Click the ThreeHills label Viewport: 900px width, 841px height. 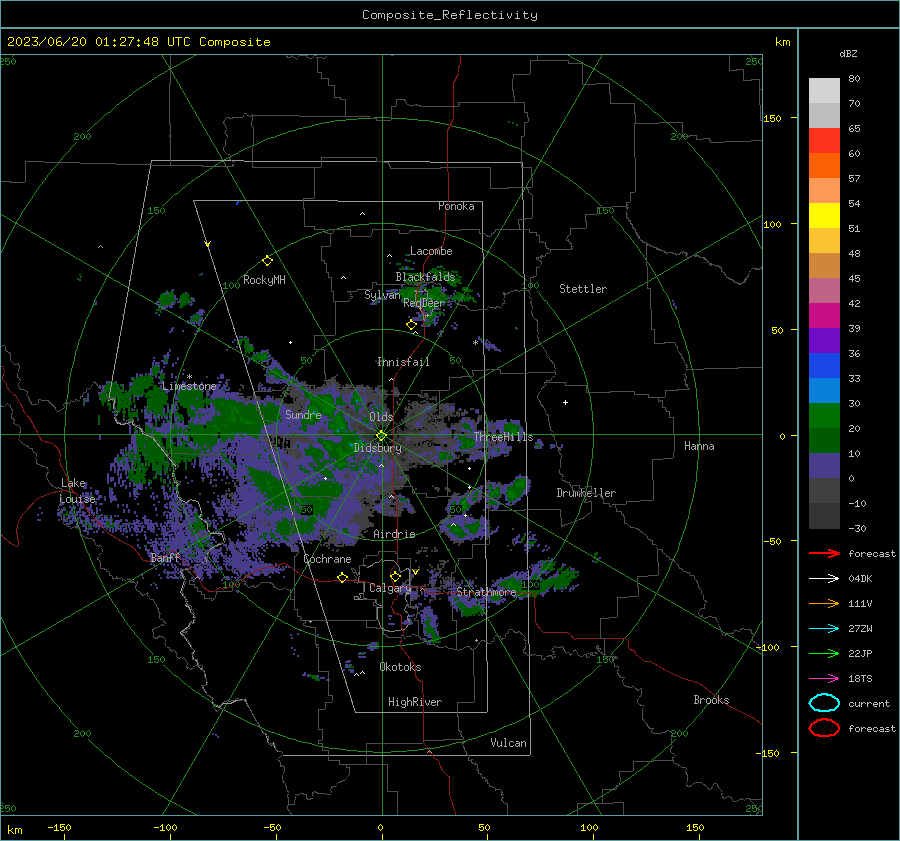503,437
